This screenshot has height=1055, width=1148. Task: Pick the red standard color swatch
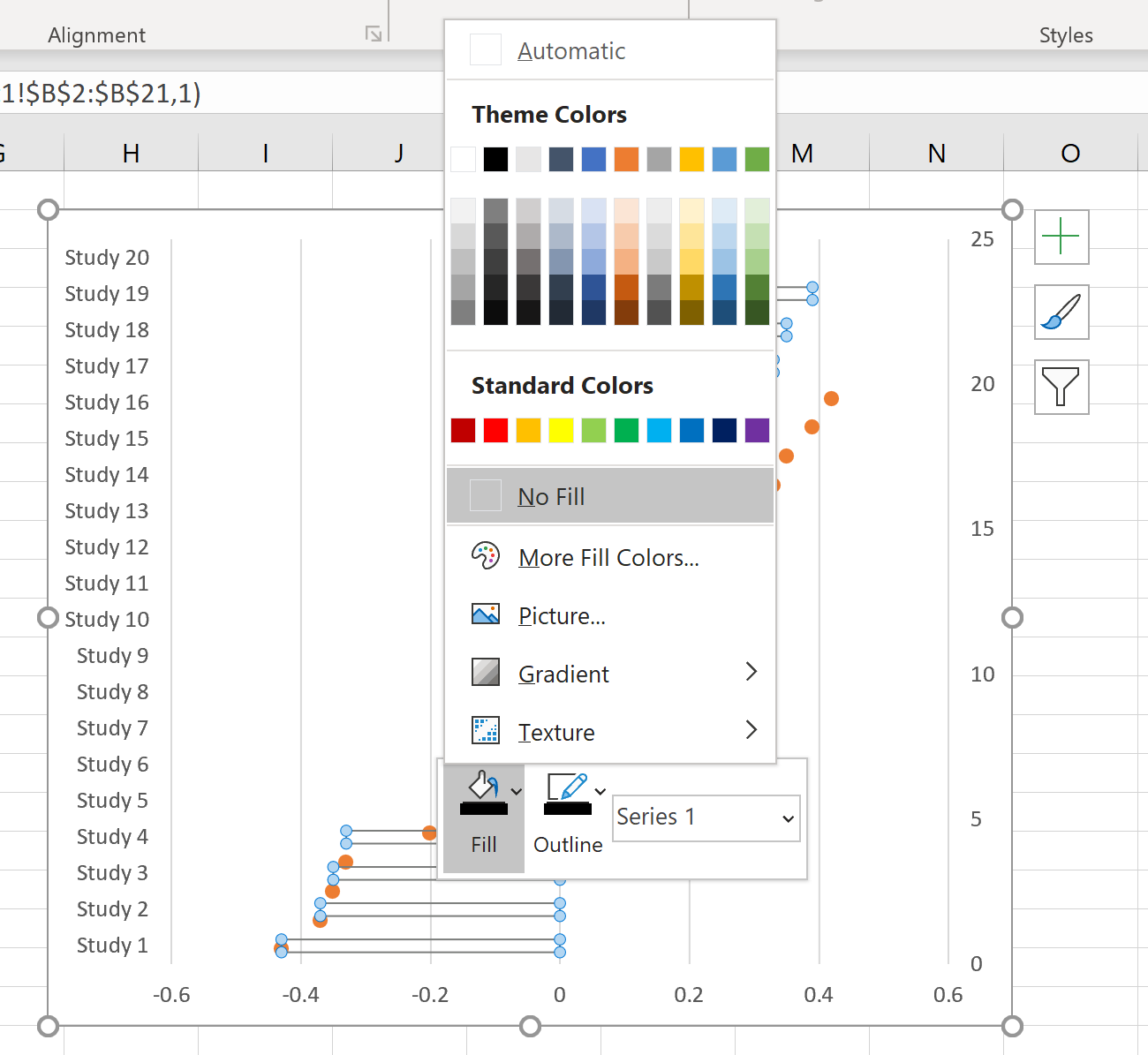[x=495, y=430]
